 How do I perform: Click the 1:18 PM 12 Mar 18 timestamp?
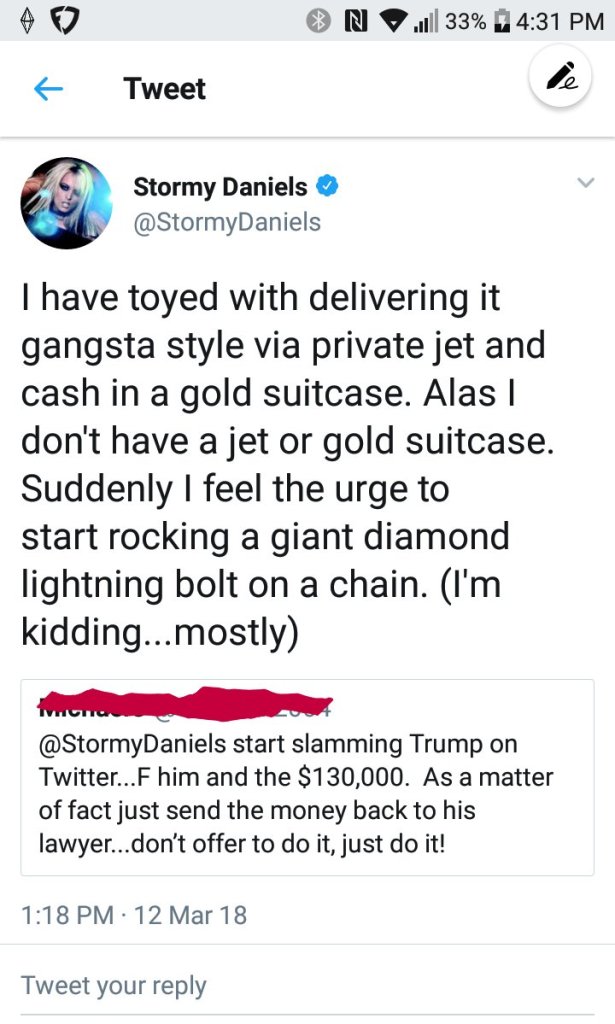point(133,914)
